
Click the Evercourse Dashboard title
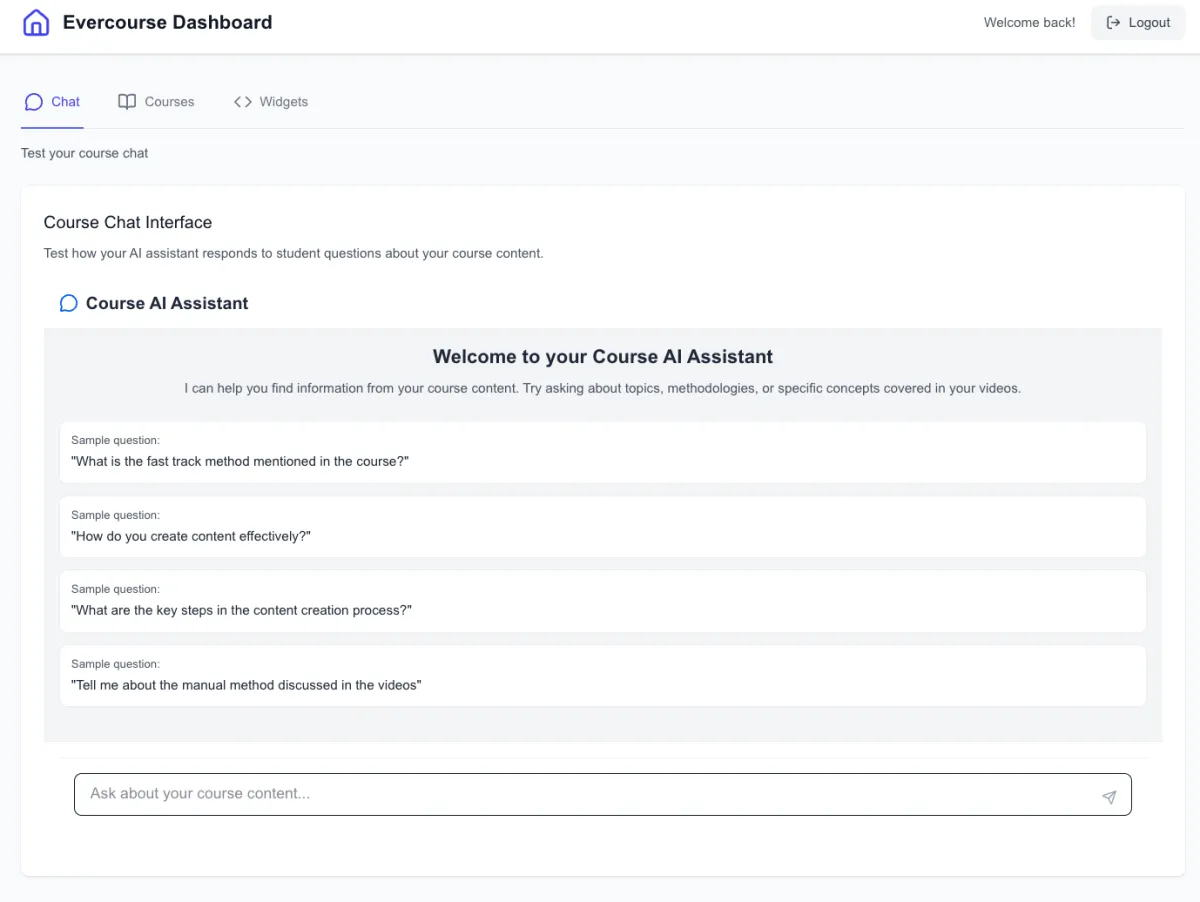(167, 22)
